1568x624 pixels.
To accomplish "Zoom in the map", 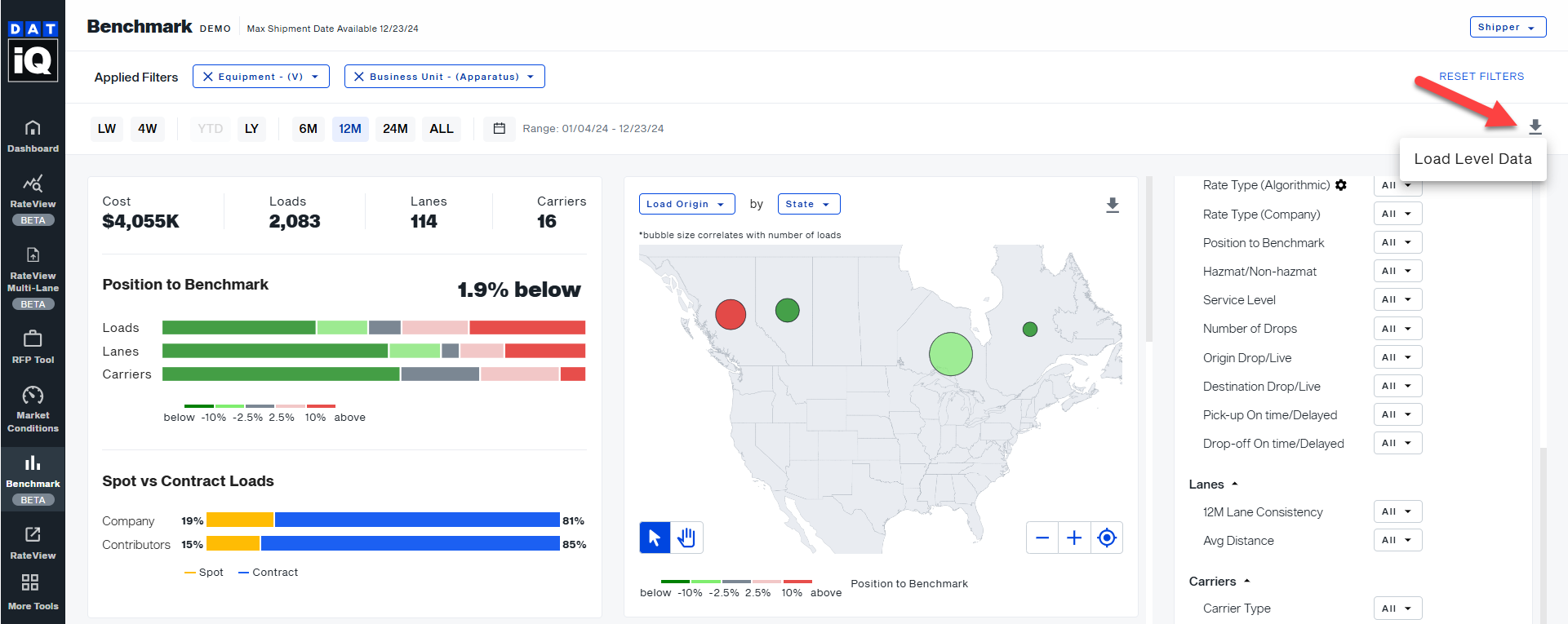I will pyautogui.click(x=1074, y=538).
